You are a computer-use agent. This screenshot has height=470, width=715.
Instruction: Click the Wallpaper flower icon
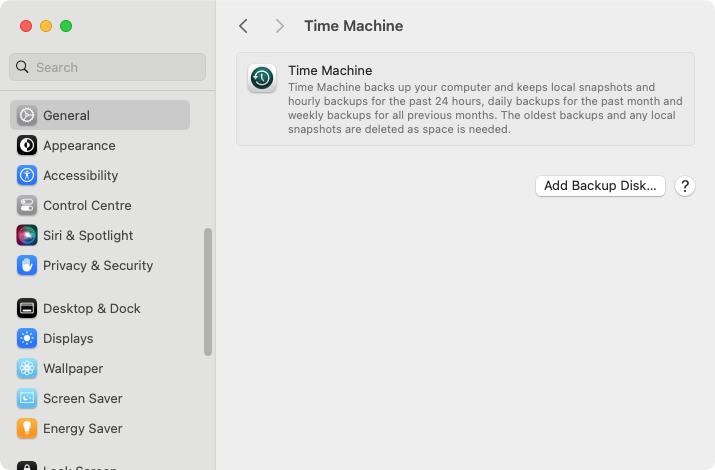click(x=27, y=368)
